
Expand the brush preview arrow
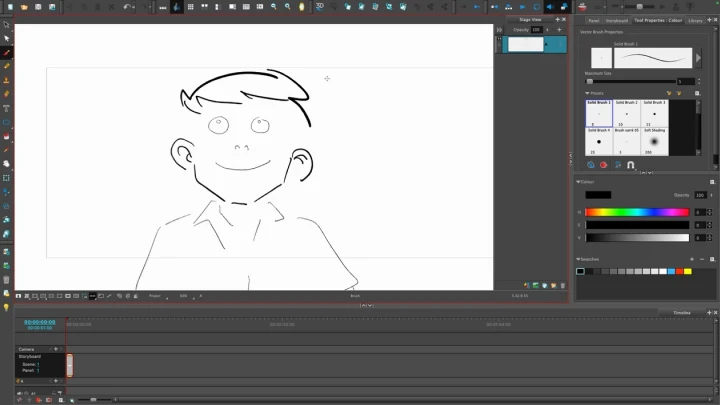point(700,58)
